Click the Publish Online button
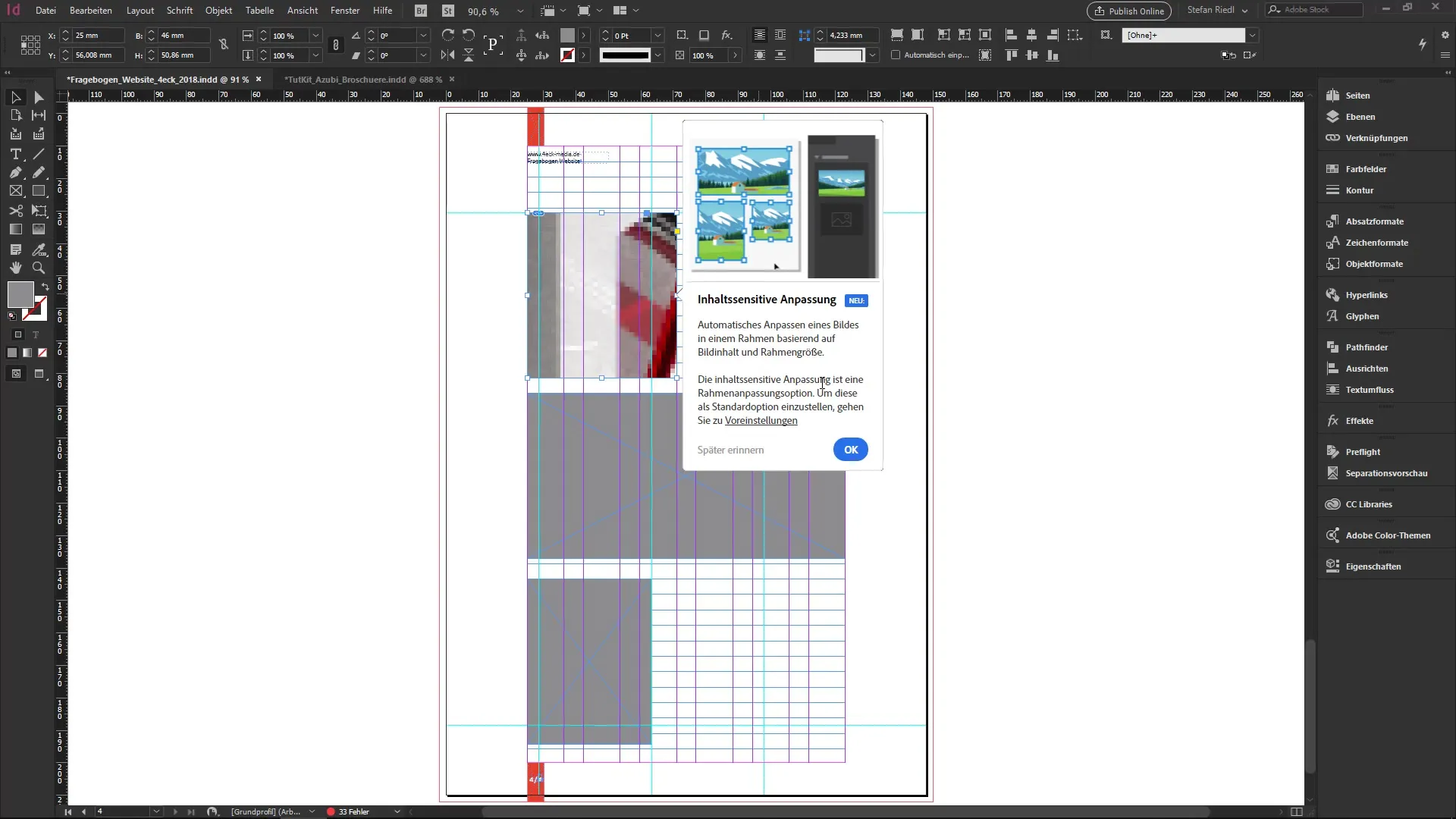The height and width of the screenshot is (819, 1456). pyautogui.click(x=1129, y=11)
